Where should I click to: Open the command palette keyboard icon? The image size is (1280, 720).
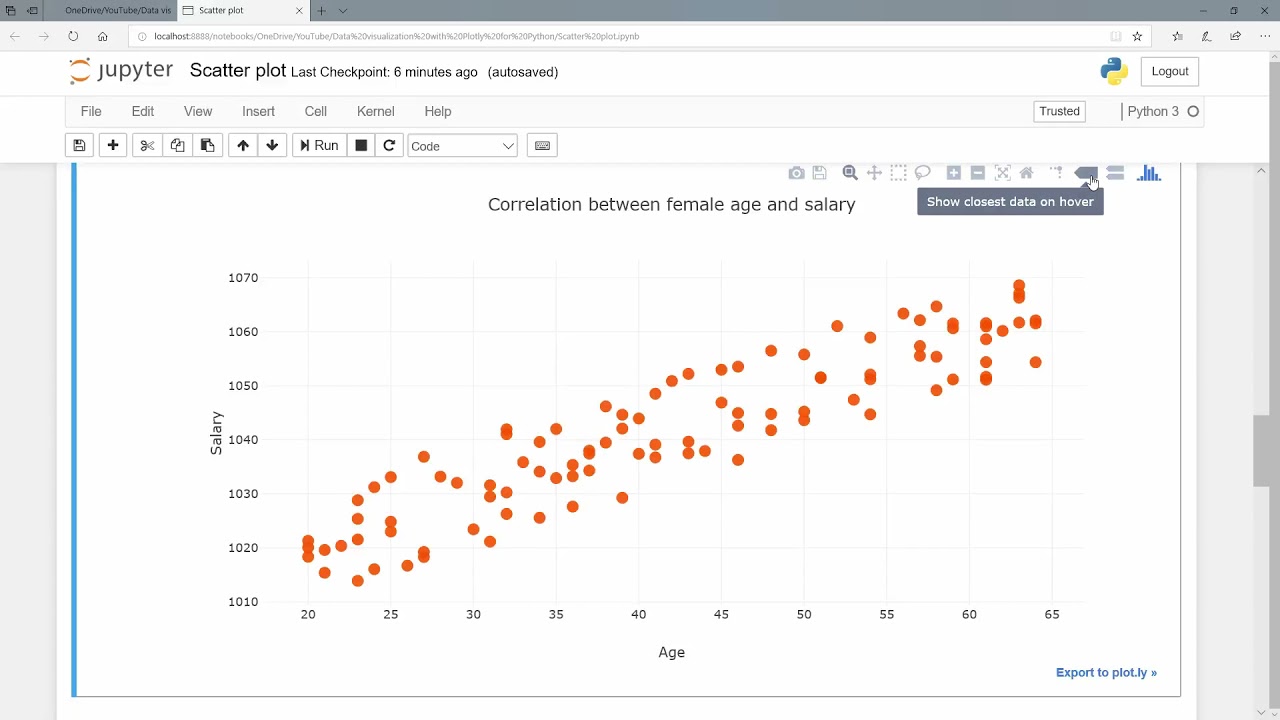click(542, 146)
